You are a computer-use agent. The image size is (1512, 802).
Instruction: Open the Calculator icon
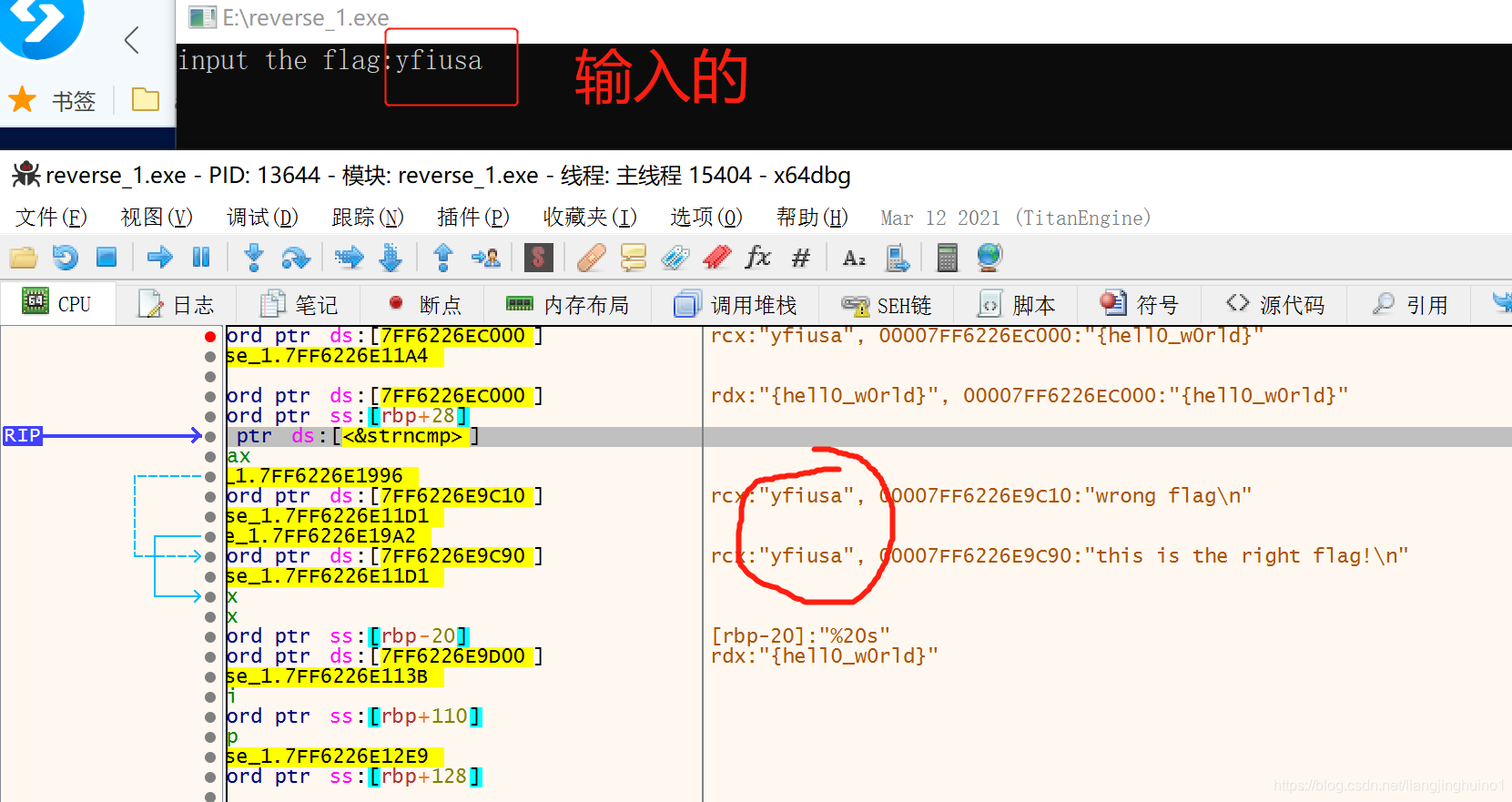pyautogui.click(x=947, y=258)
